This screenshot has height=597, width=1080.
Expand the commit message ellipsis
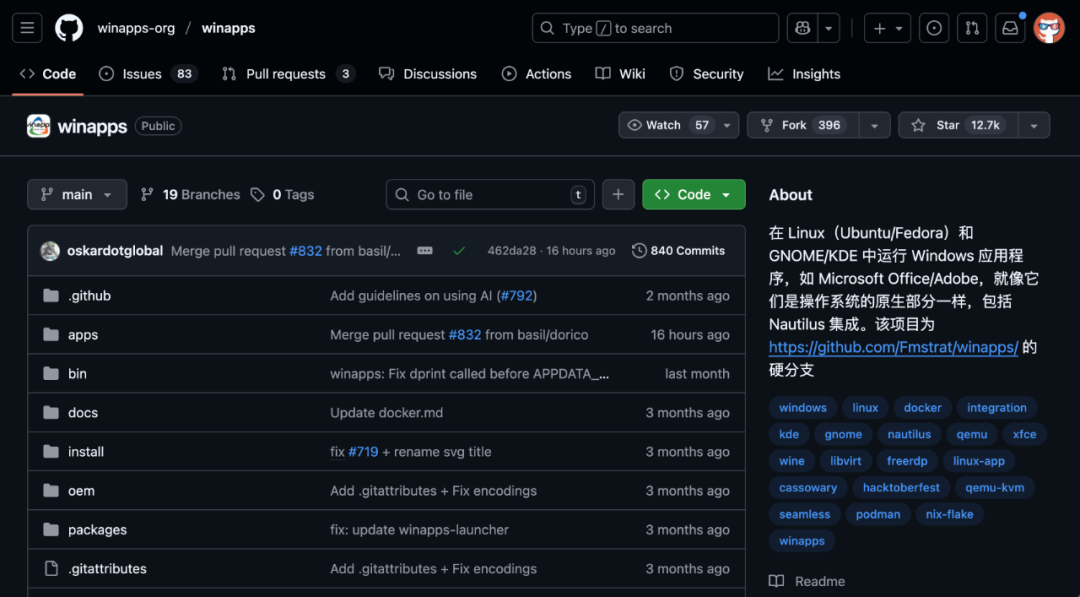(x=425, y=251)
